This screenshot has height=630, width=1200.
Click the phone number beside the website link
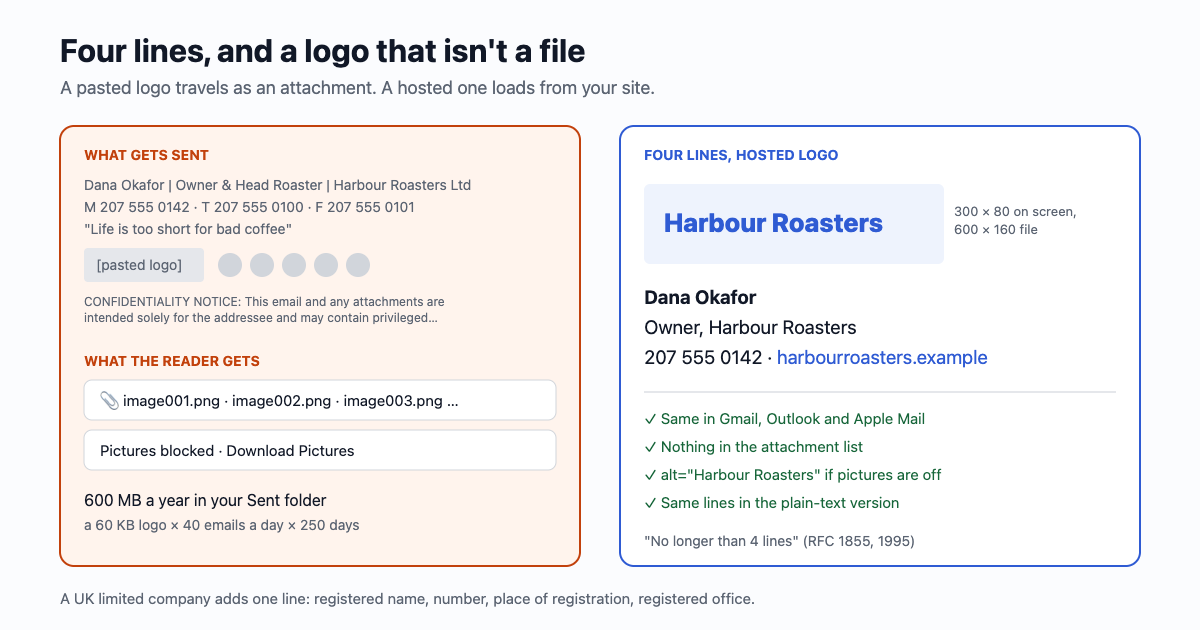703,358
